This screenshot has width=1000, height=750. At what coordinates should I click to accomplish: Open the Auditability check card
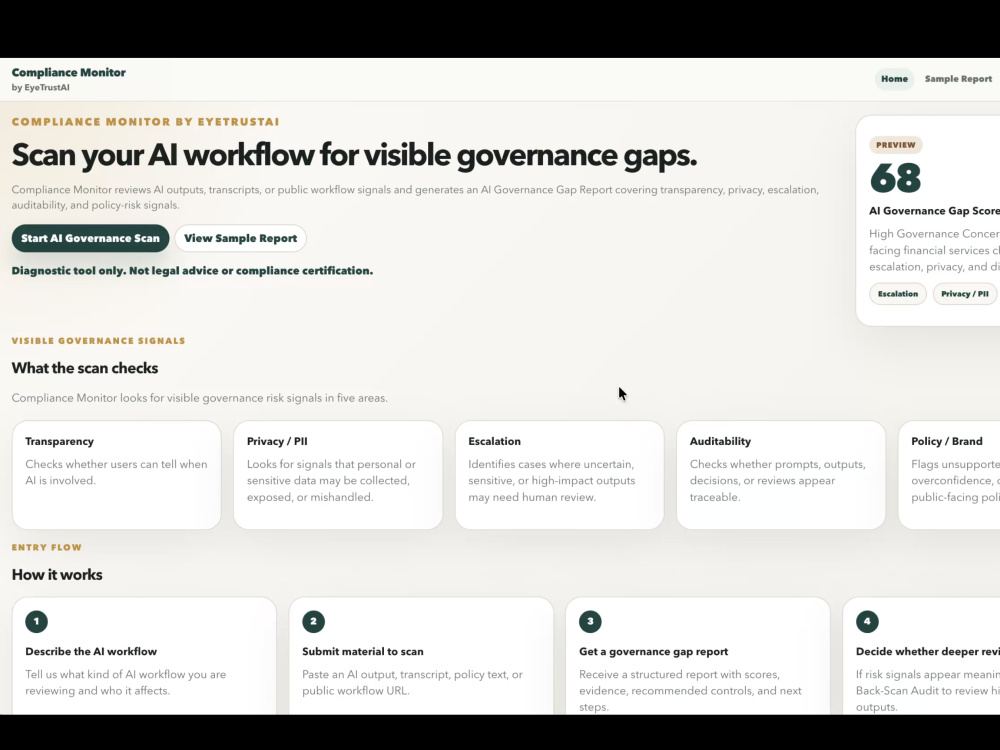point(781,474)
